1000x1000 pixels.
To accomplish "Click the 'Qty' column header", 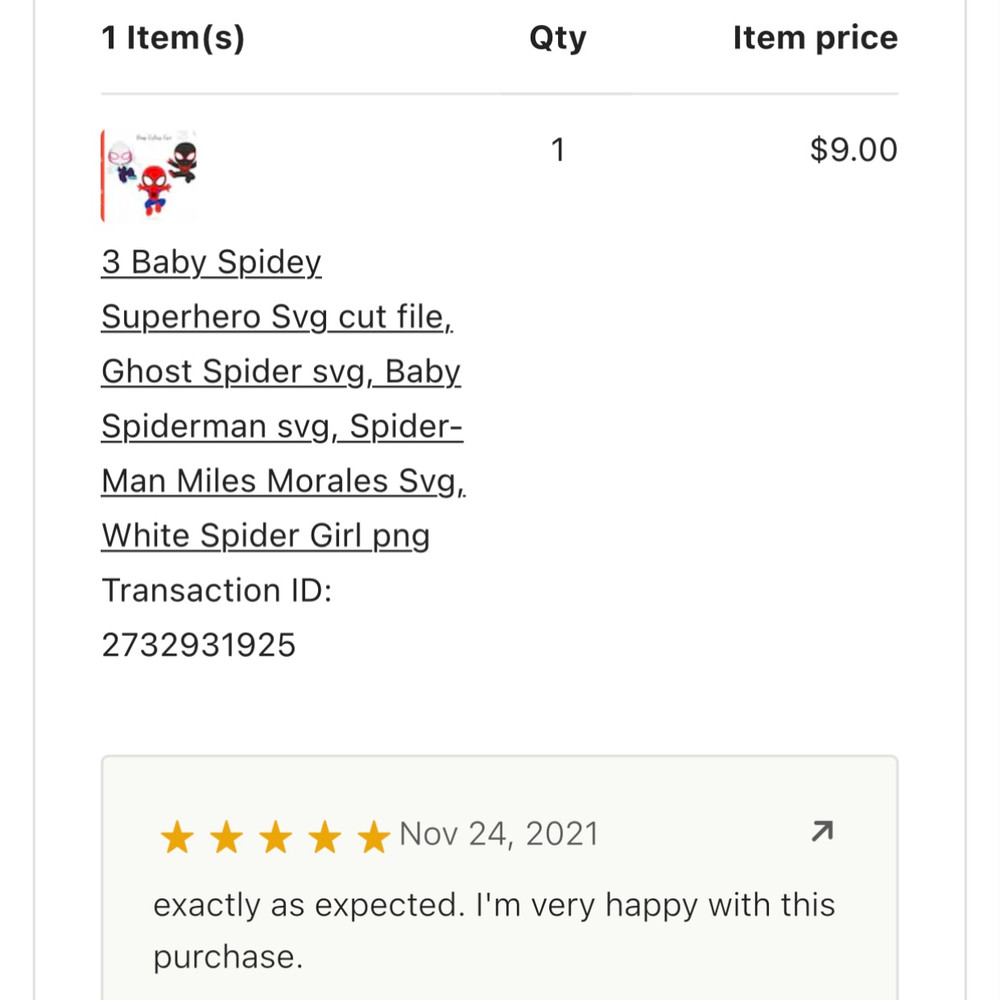I will (557, 38).
